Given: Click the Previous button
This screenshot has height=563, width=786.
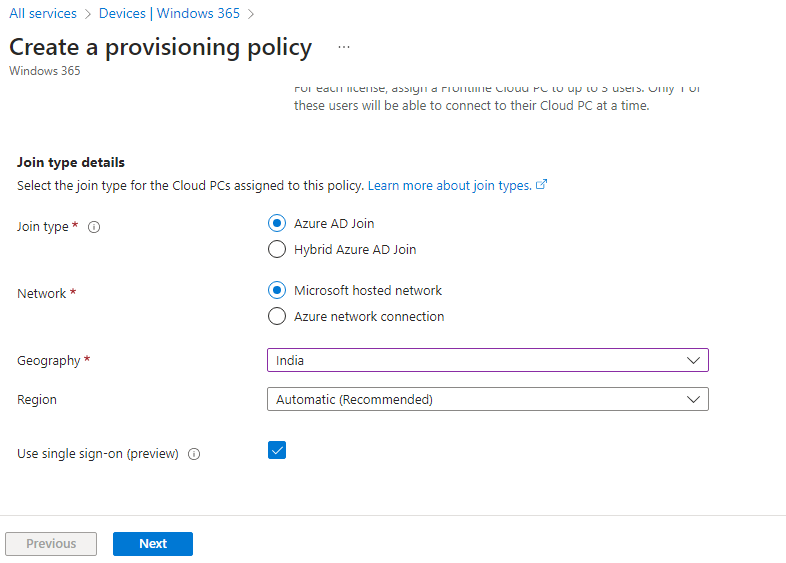Looking at the screenshot, I should coord(51,544).
